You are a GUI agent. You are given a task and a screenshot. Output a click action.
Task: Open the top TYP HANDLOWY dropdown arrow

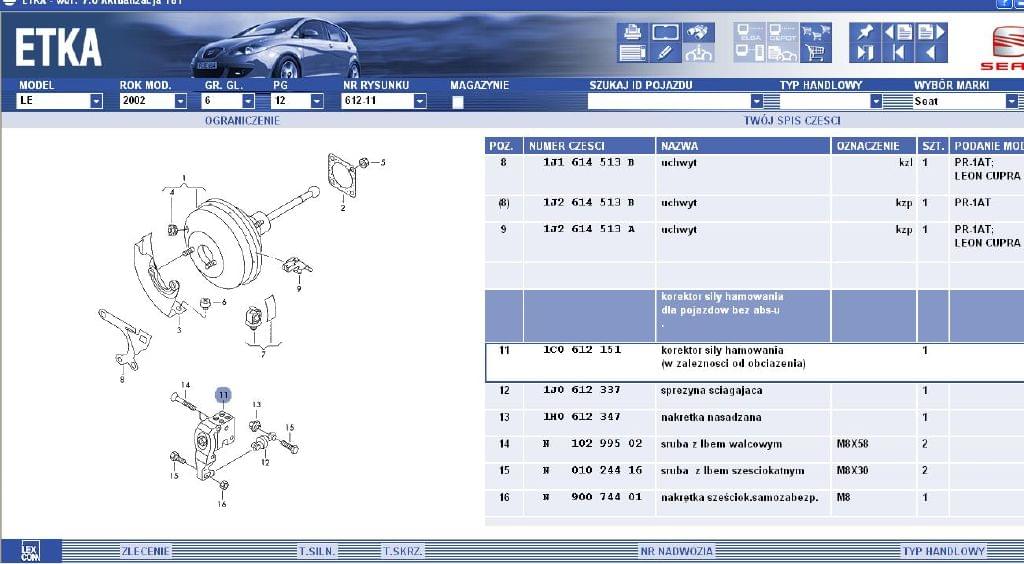[x=876, y=101]
